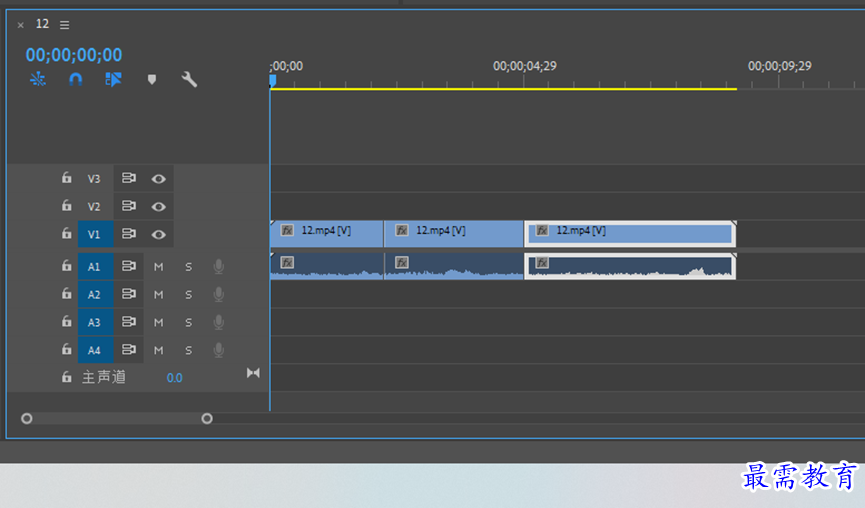Target the V2 track label
Image resolution: width=865 pixels, height=508 pixels.
pyautogui.click(x=94, y=206)
